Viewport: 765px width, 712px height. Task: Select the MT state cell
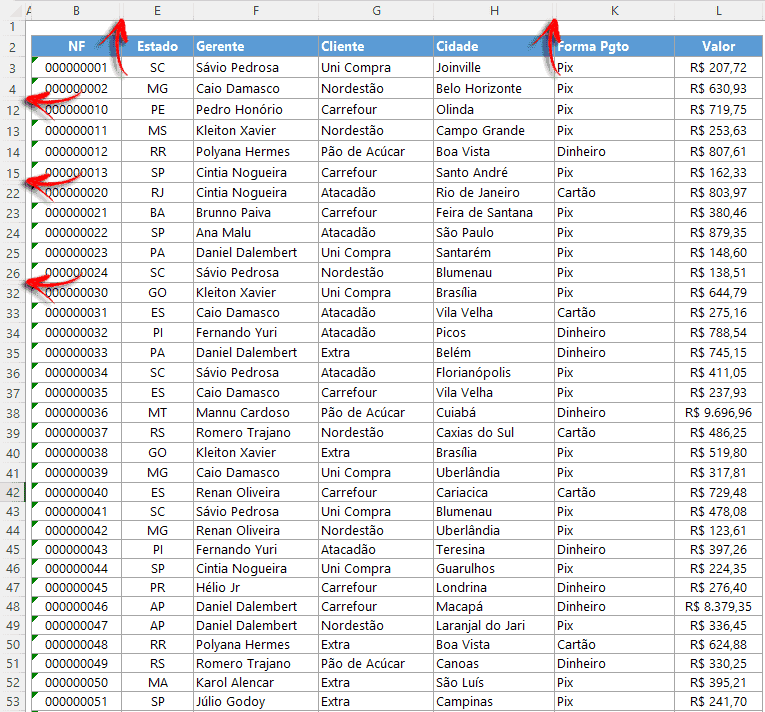click(158, 412)
